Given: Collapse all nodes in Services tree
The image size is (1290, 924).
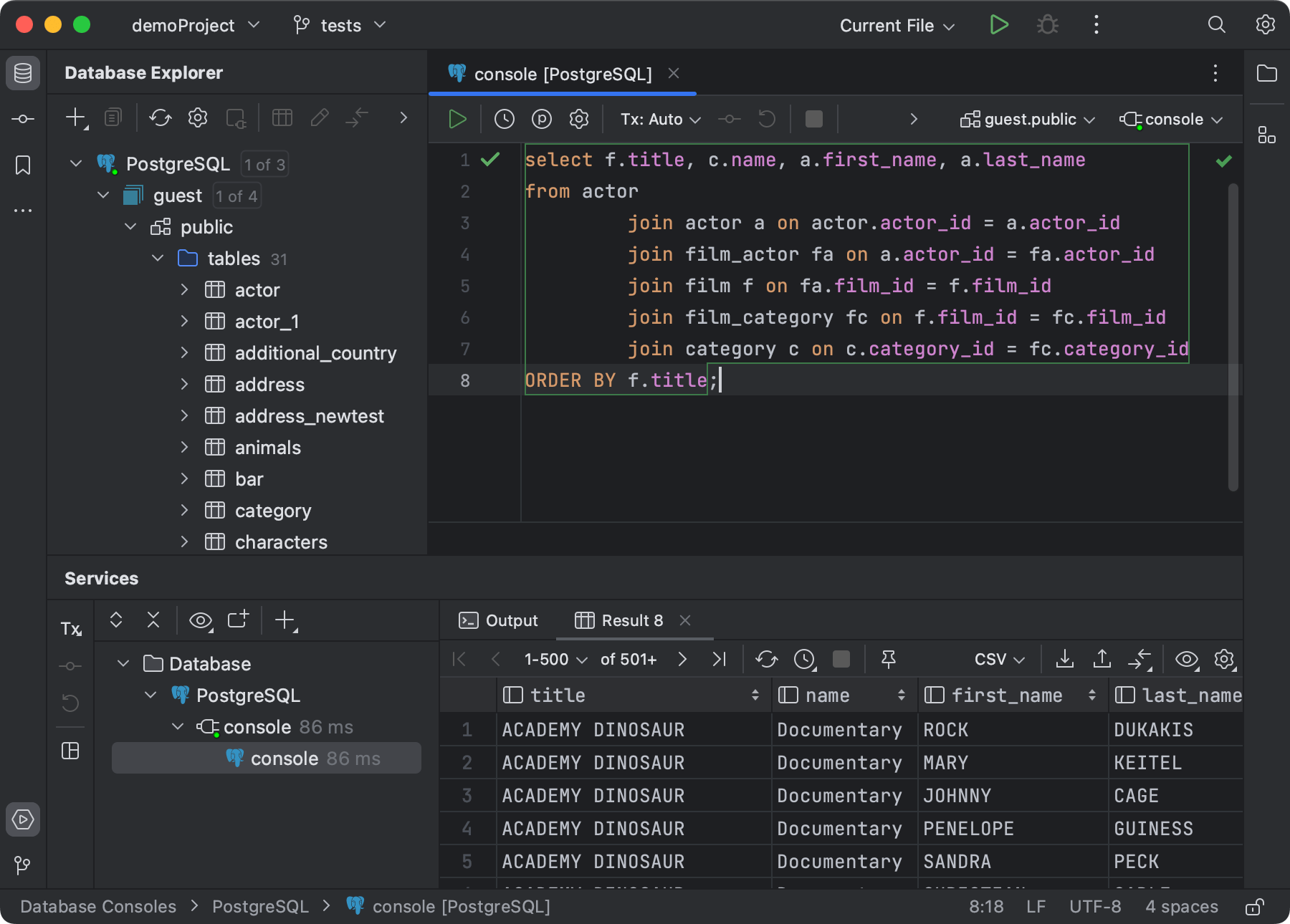Looking at the screenshot, I should point(153,620).
